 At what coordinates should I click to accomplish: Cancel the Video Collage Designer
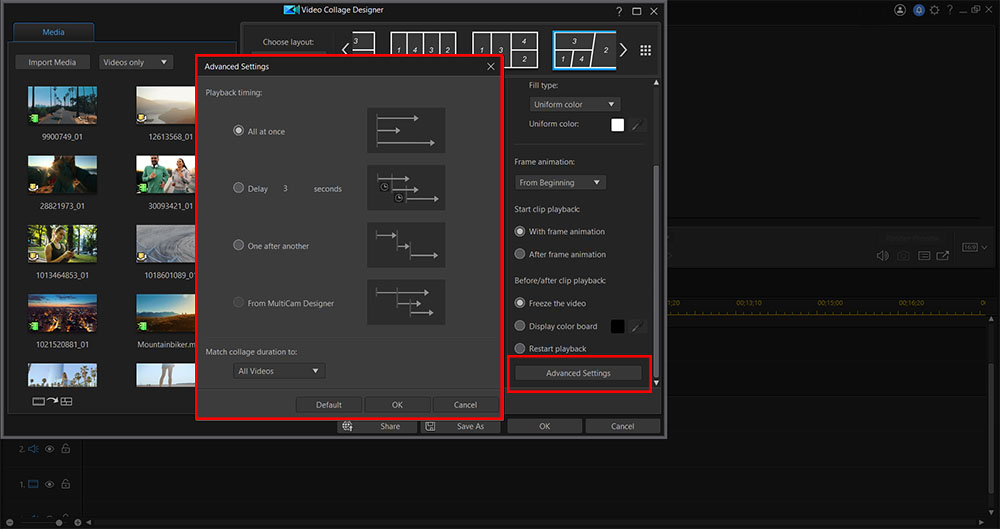pyautogui.click(x=622, y=426)
